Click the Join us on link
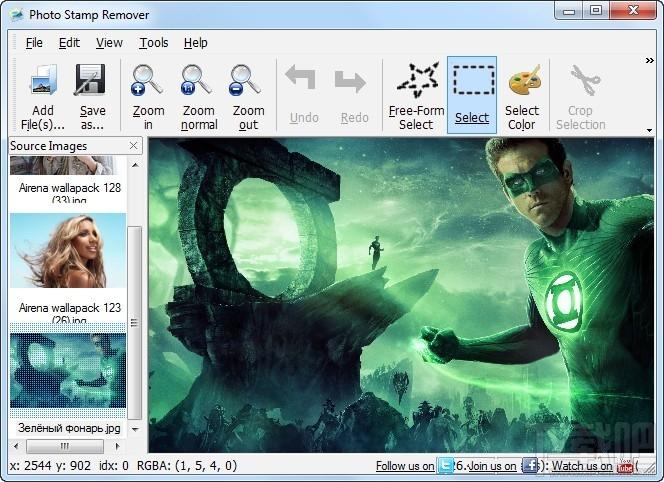The height and width of the screenshot is (482, 664). coord(492,466)
